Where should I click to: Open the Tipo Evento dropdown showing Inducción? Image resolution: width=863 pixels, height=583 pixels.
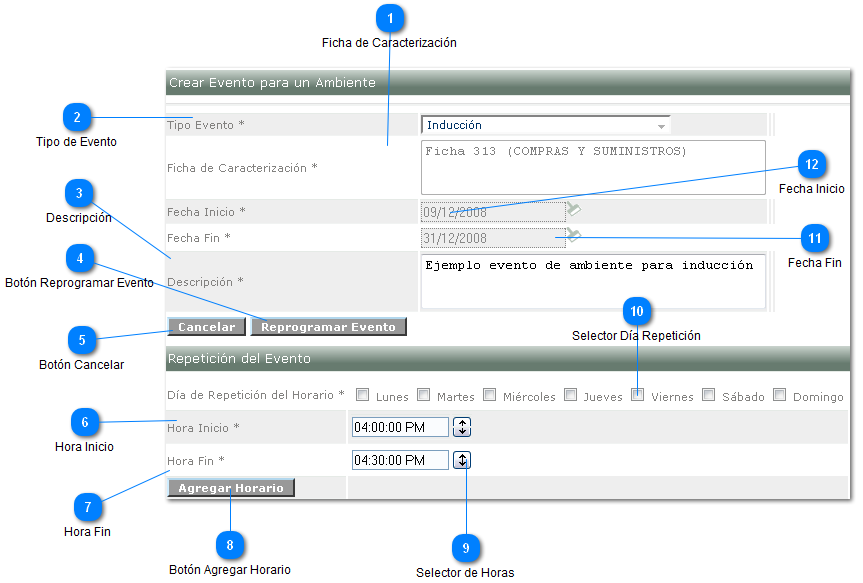(x=546, y=125)
